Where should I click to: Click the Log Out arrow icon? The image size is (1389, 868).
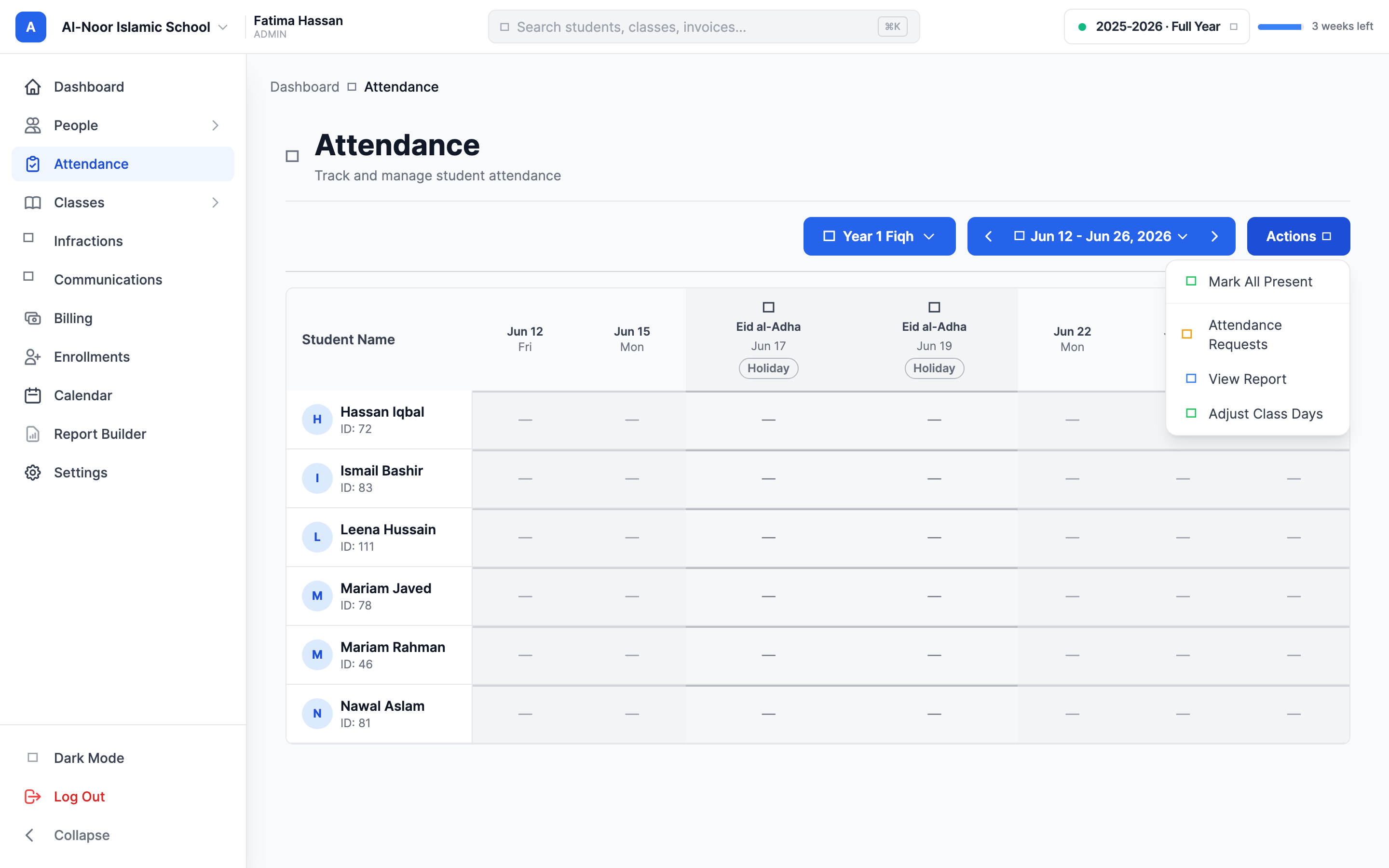point(33,796)
